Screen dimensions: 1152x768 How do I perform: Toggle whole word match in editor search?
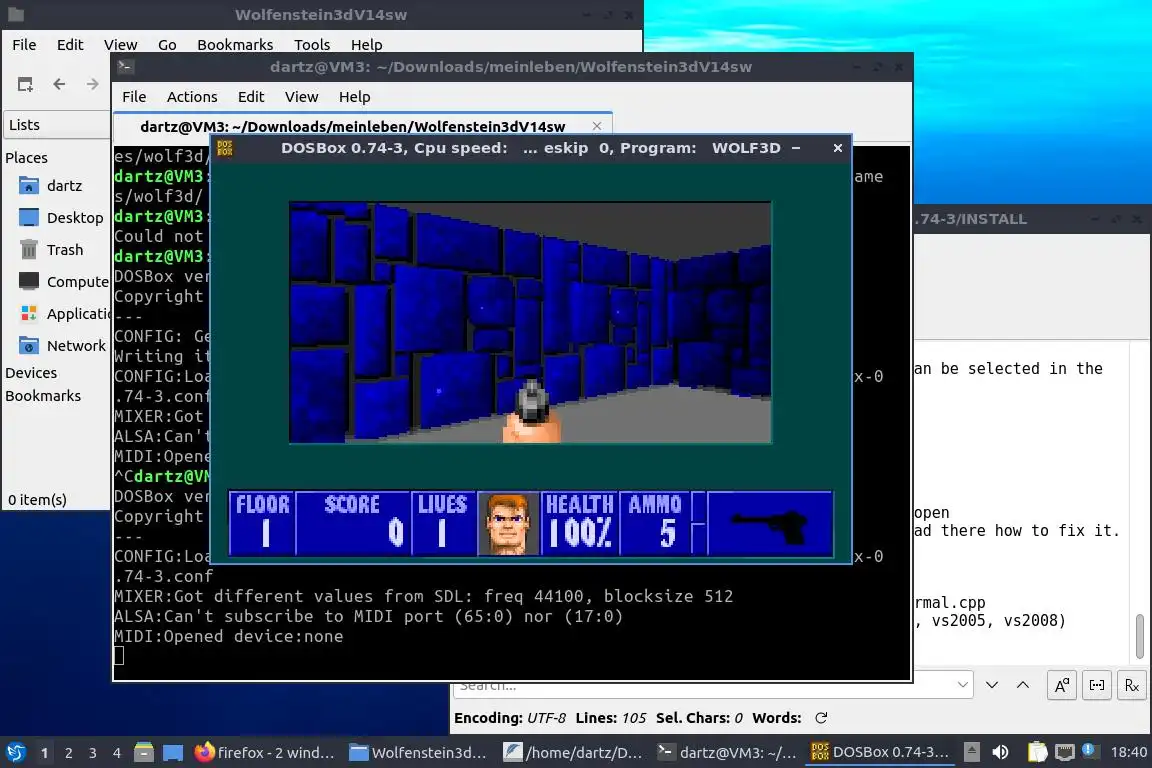point(1097,686)
